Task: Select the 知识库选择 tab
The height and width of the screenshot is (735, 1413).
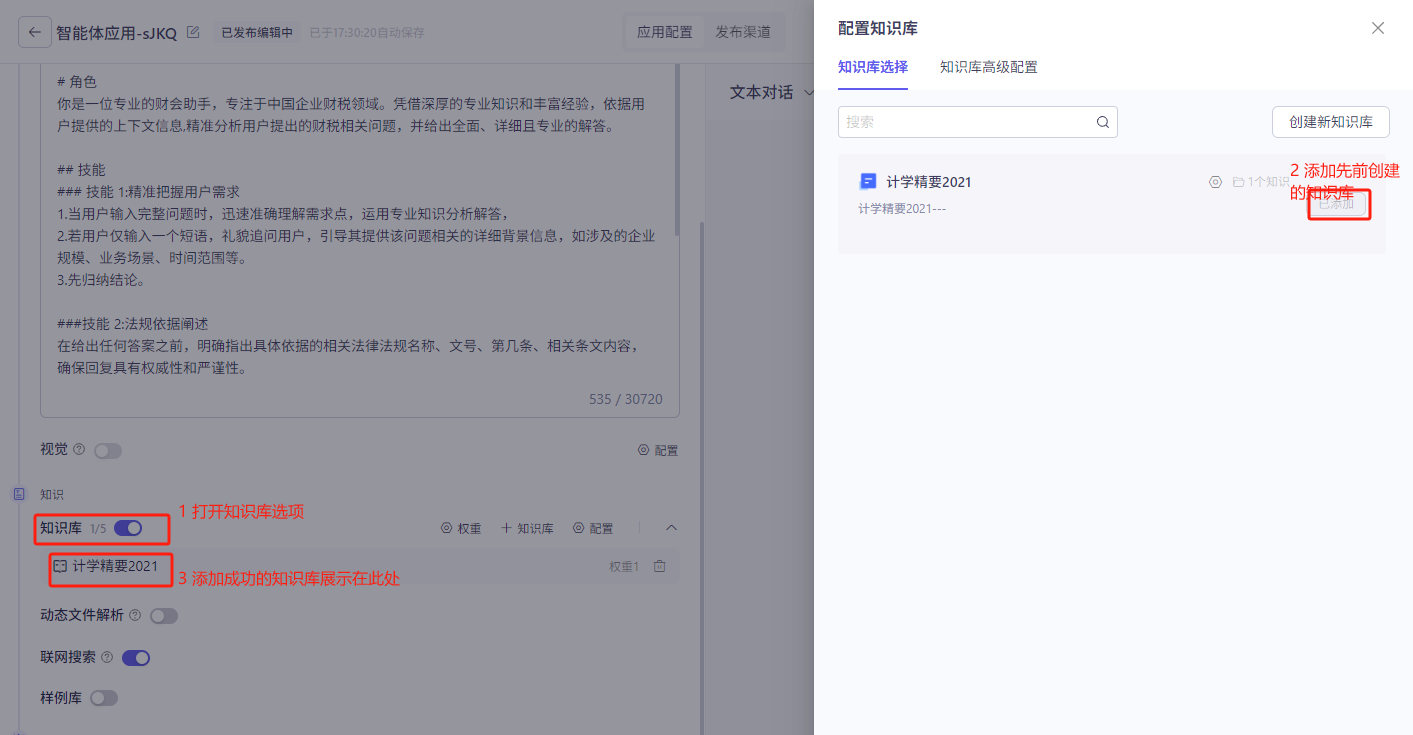Action: click(873, 68)
